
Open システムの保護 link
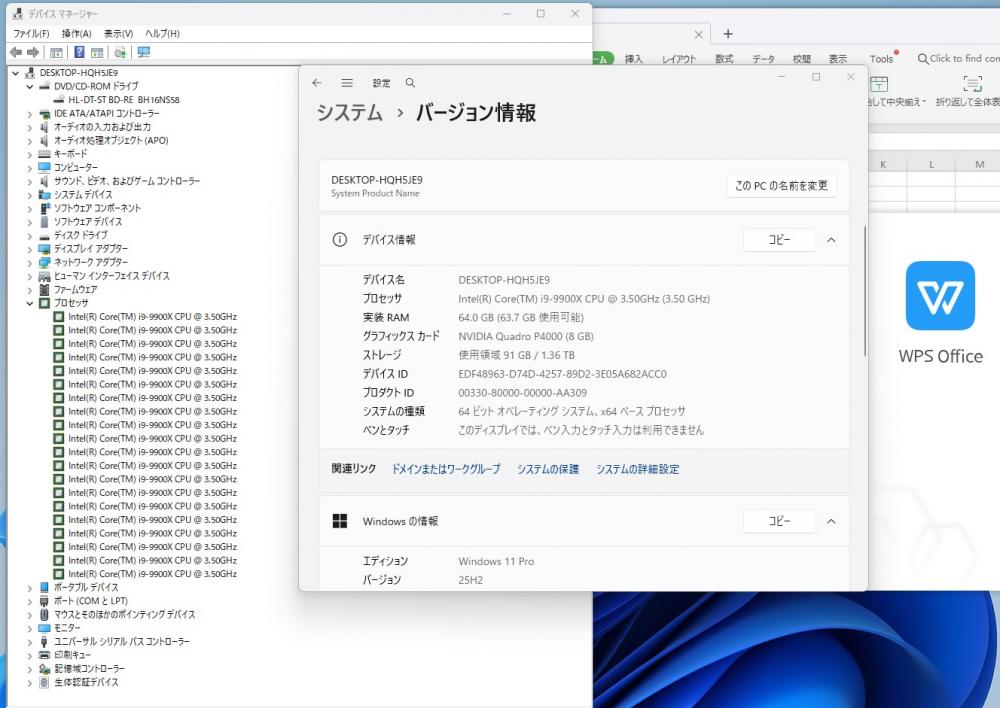548,469
